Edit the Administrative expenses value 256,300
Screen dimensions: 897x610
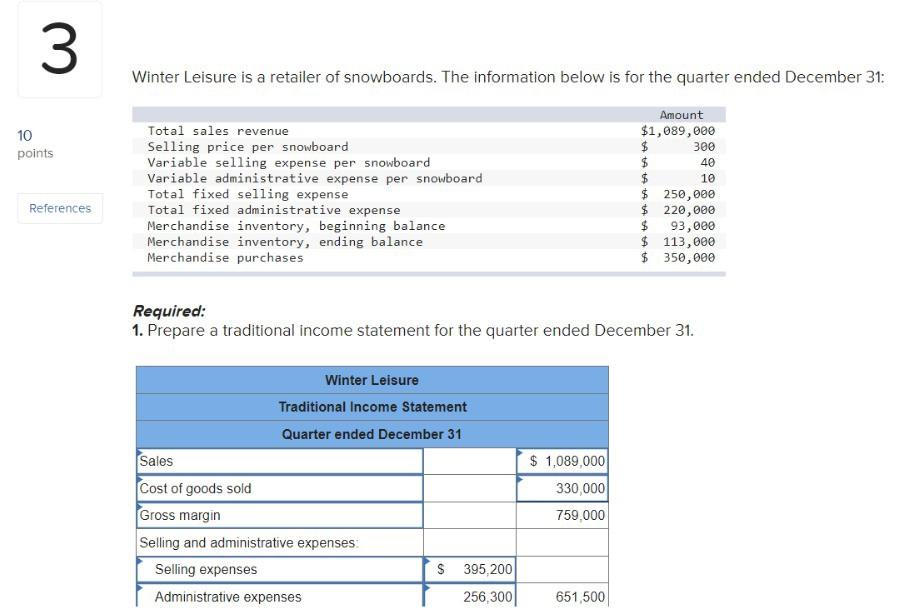click(470, 596)
